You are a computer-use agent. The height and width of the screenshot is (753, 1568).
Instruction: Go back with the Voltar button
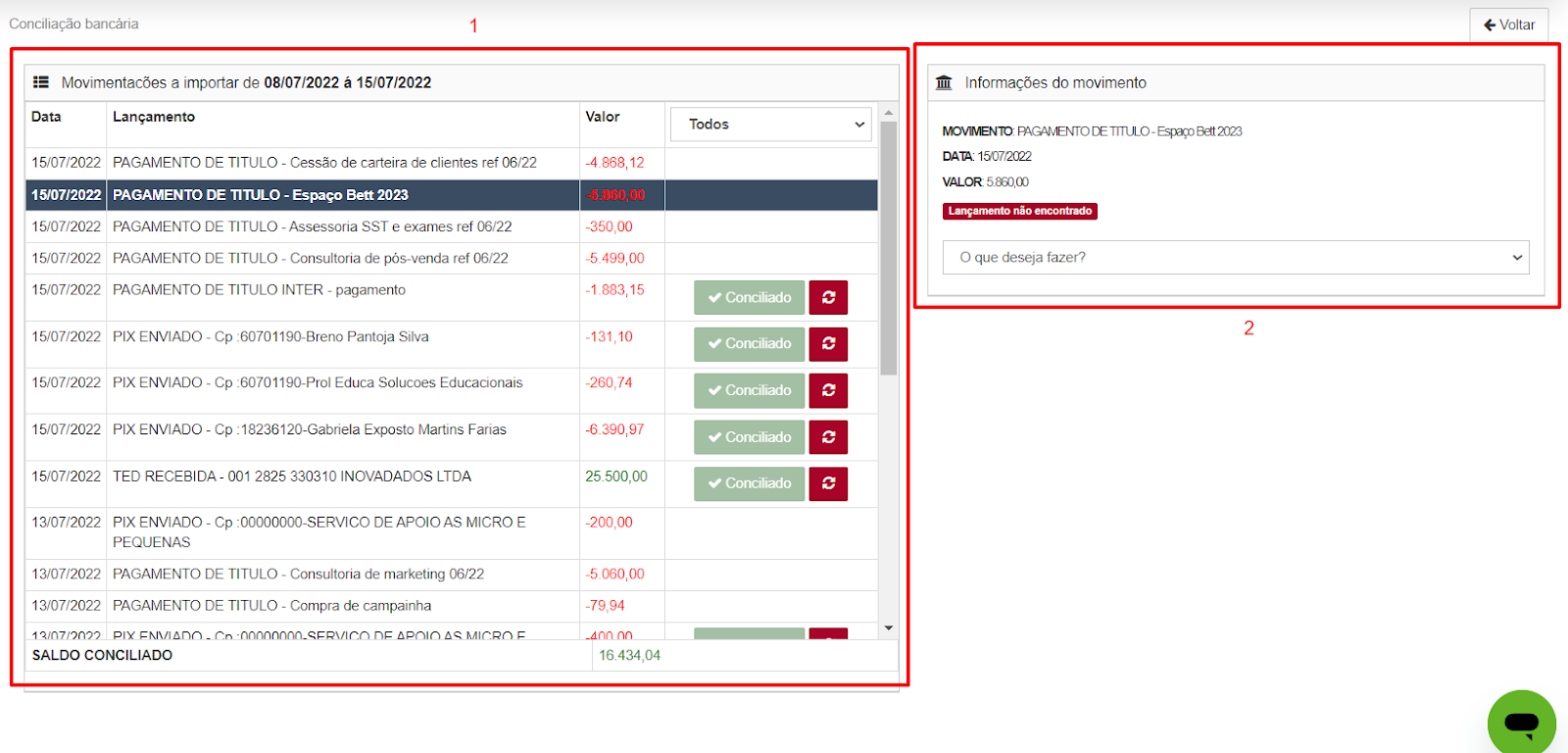(x=1509, y=25)
